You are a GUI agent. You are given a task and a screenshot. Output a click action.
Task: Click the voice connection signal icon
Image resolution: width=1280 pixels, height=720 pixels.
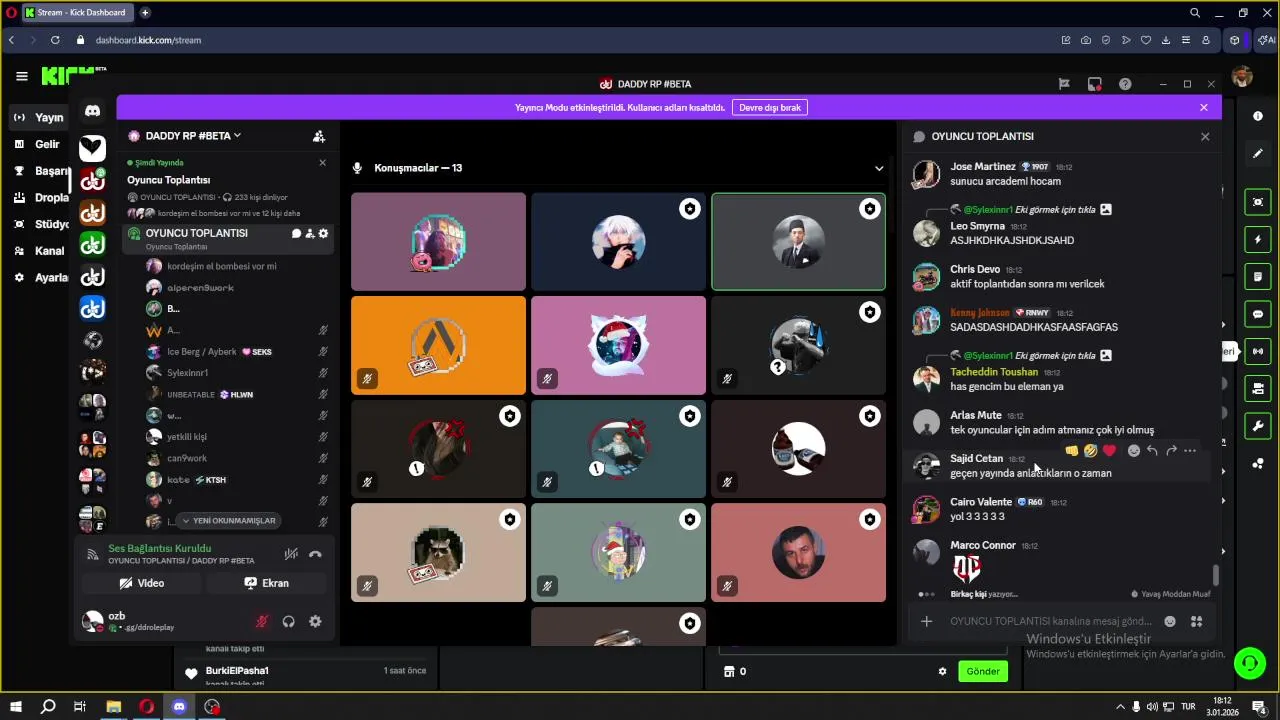tap(92, 554)
